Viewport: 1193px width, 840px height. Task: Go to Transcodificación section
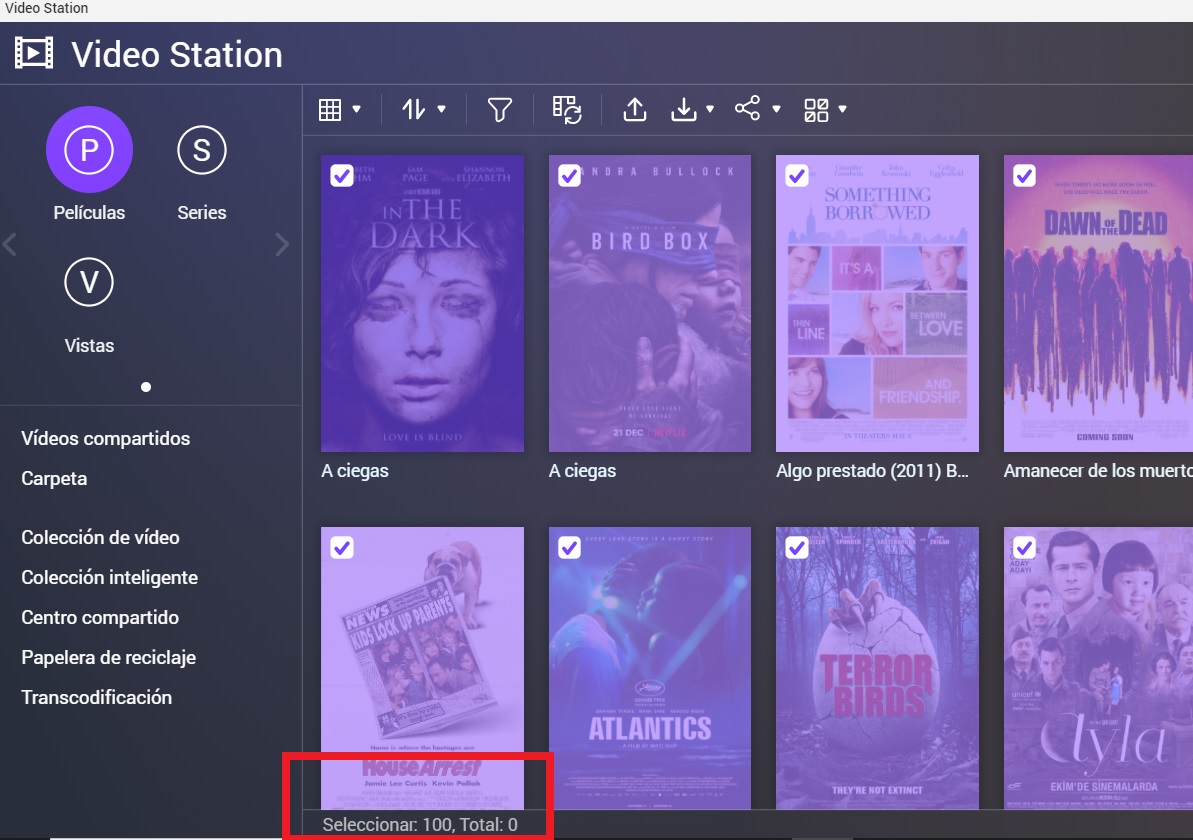(96, 697)
